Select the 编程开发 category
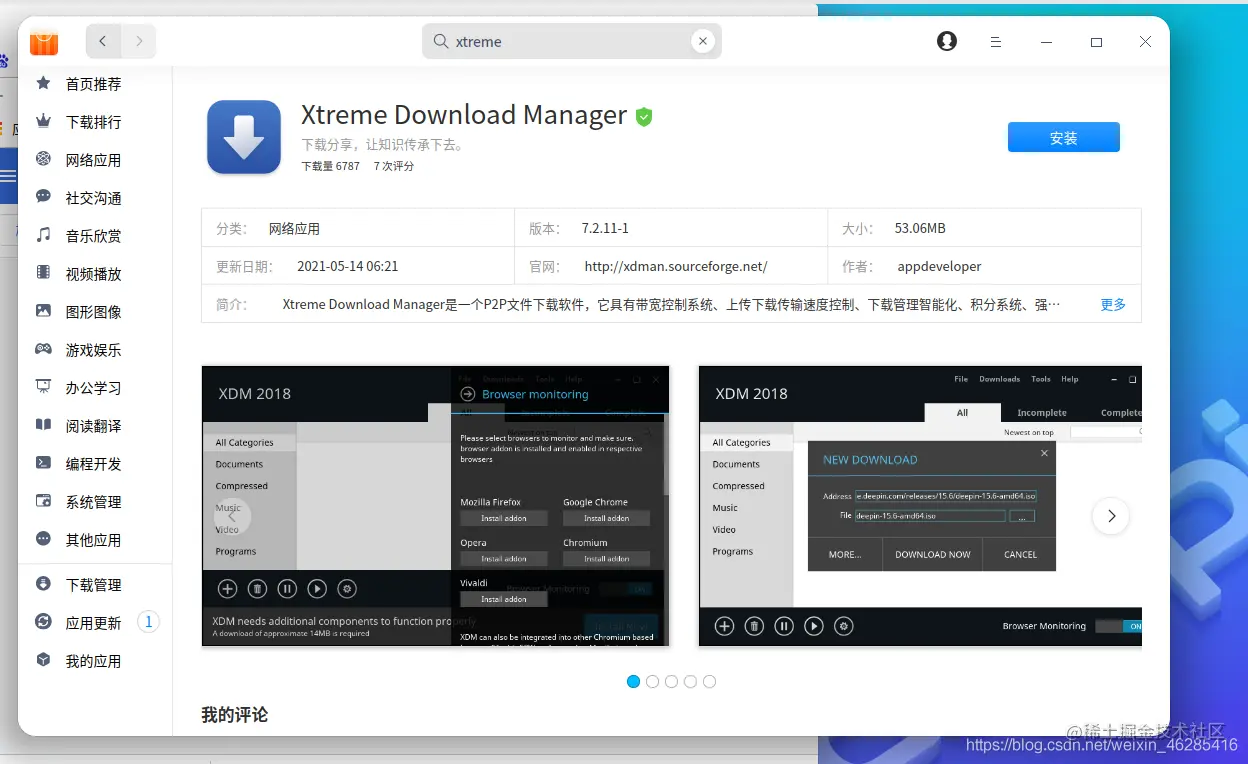The width and height of the screenshot is (1248, 764). (94, 464)
